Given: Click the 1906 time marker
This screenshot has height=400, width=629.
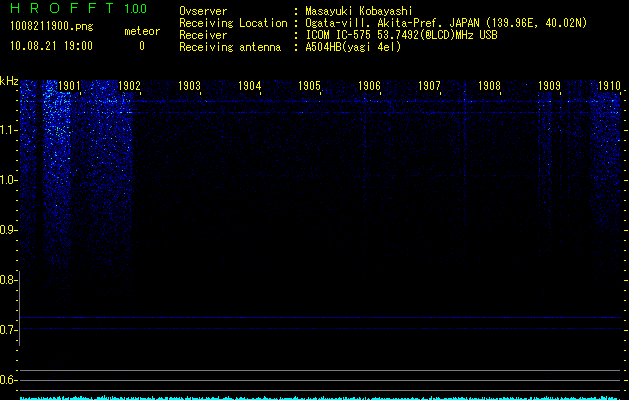Looking at the screenshot, I should pyautogui.click(x=369, y=85).
